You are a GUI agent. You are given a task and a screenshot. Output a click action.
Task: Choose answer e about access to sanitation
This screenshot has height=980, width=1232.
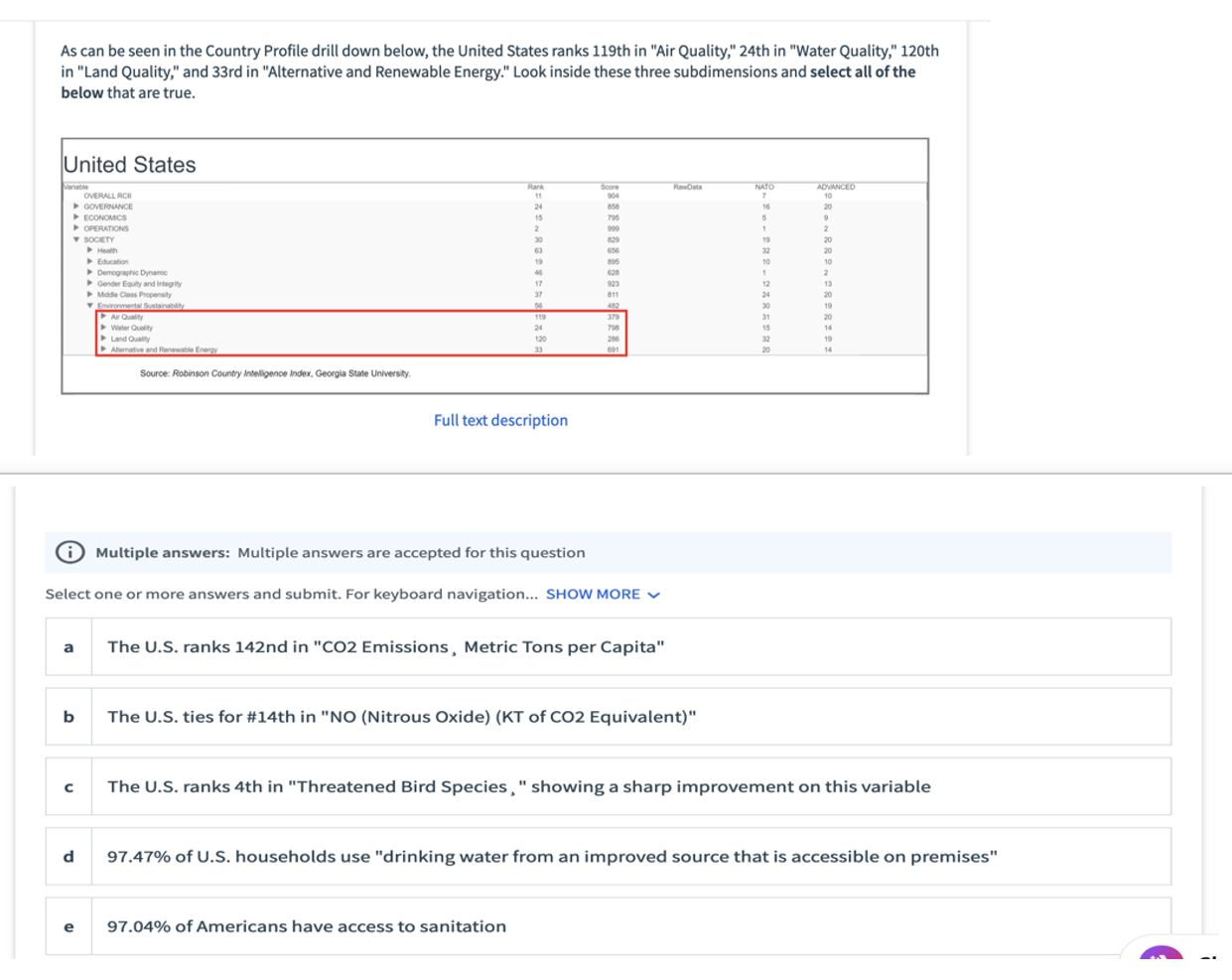[608, 926]
